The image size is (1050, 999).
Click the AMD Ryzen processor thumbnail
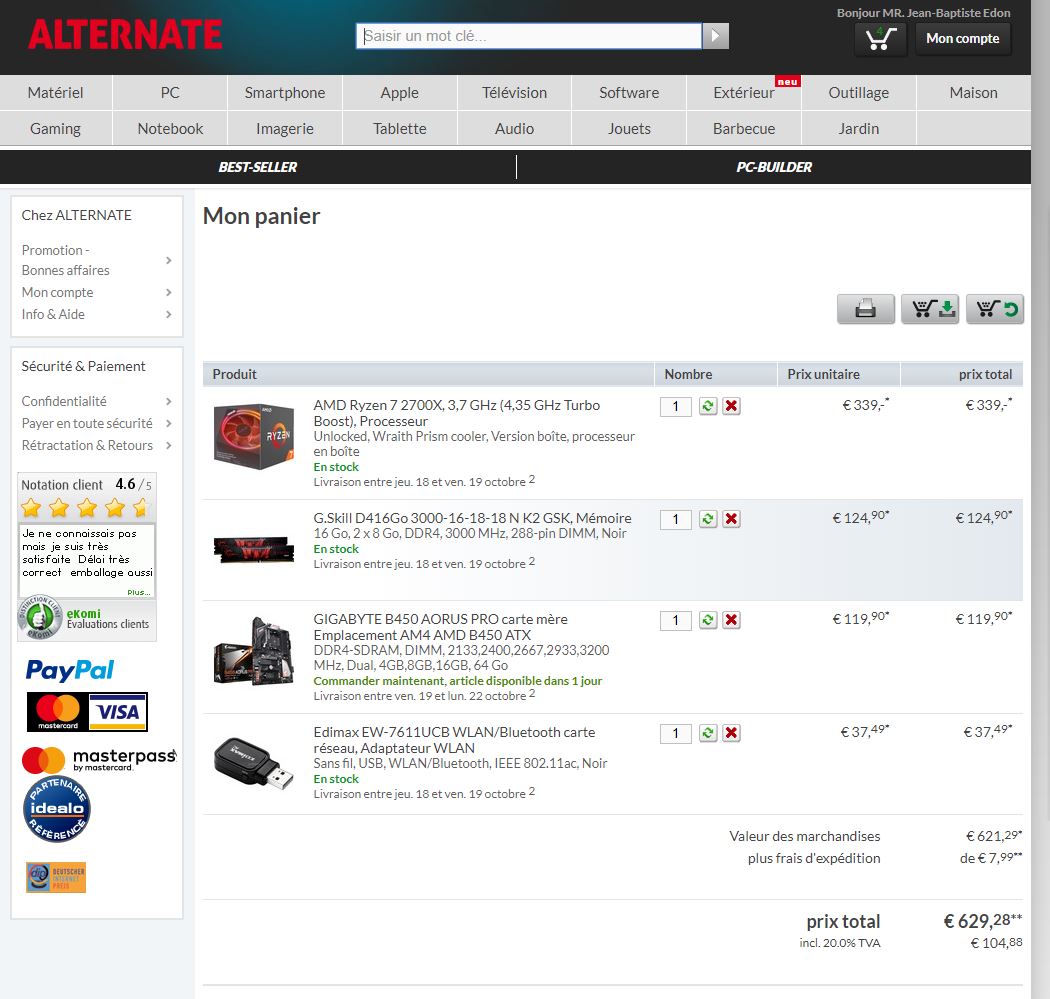point(254,437)
